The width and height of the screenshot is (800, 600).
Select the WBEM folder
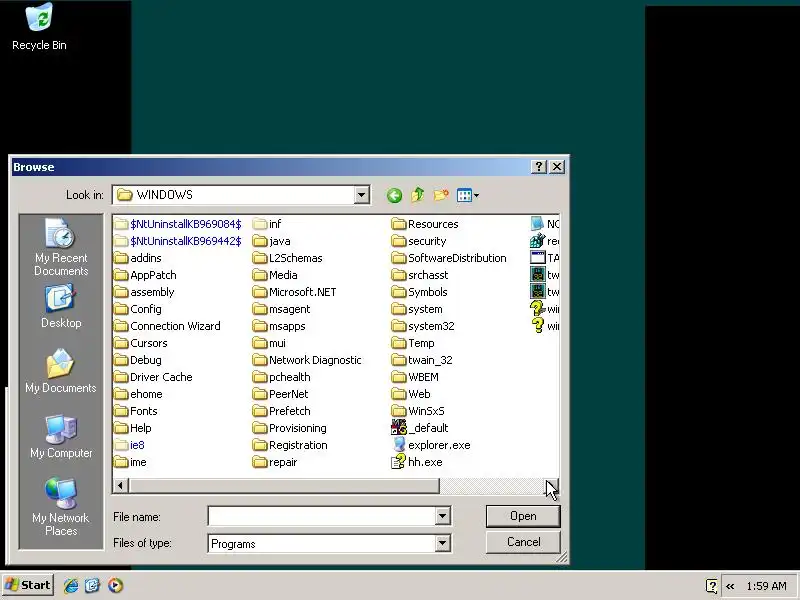(415, 377)
